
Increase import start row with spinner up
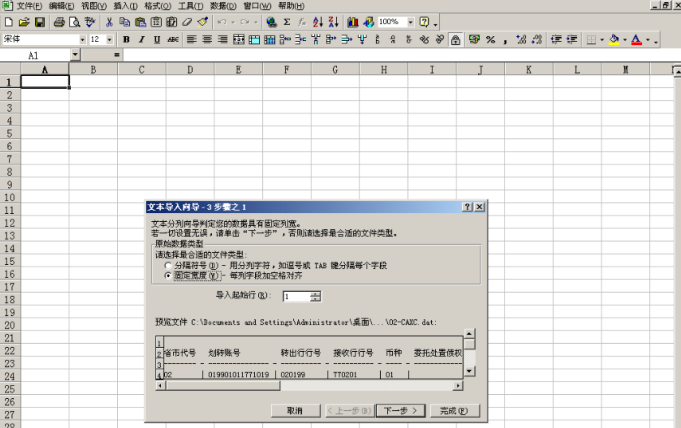(x=316, y=294)
